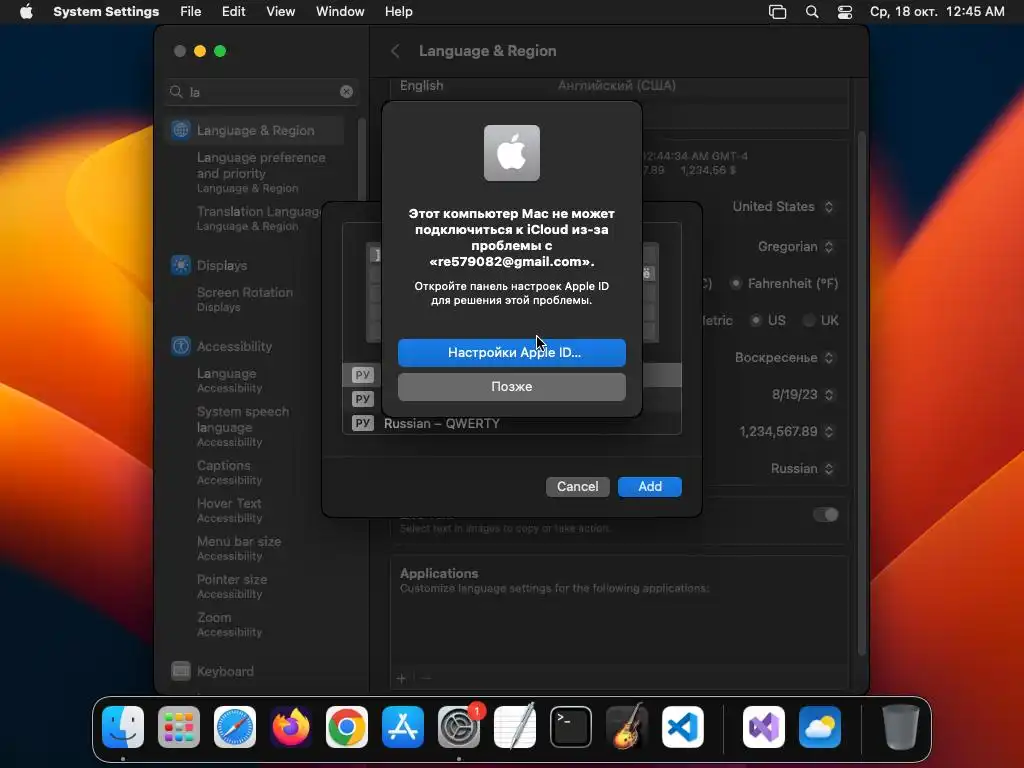
Task: Click the Позже button
Action: [x=511, y=387]
